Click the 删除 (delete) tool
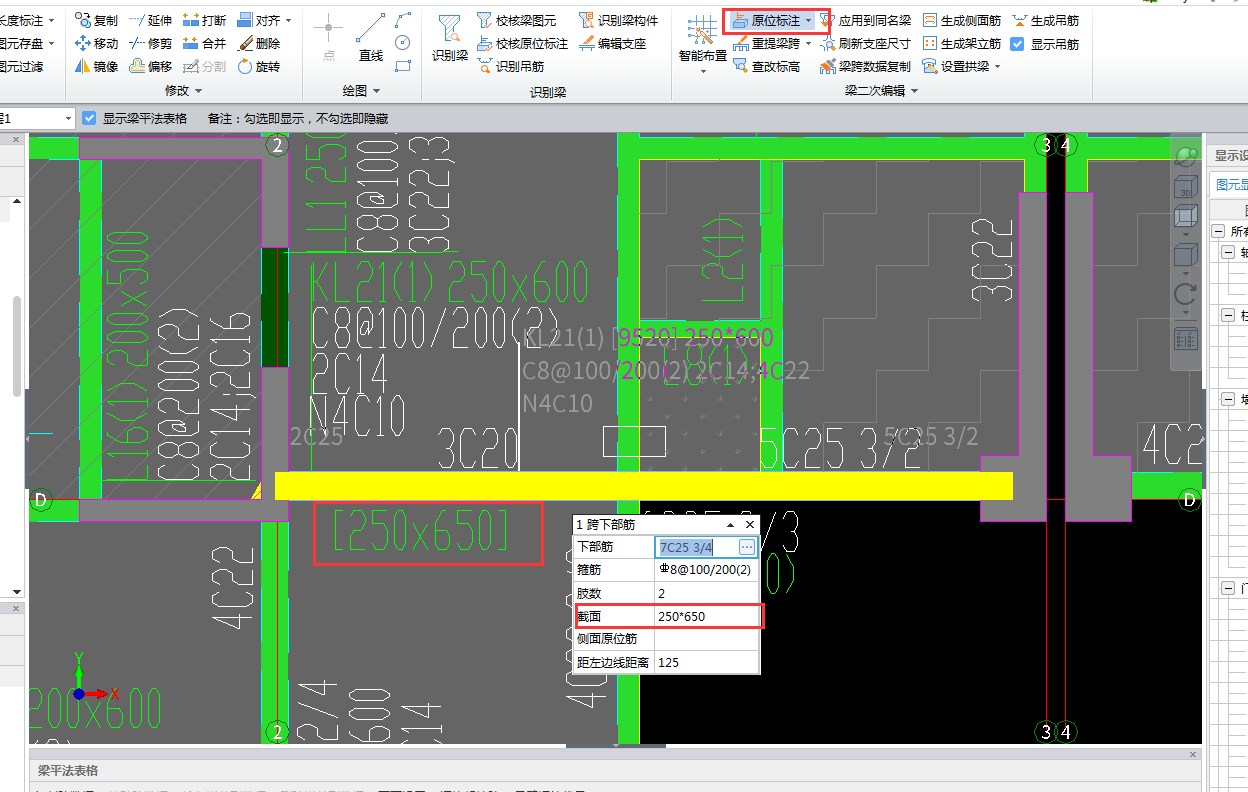Screen dimensions: 1248x792 pos(259,43)
